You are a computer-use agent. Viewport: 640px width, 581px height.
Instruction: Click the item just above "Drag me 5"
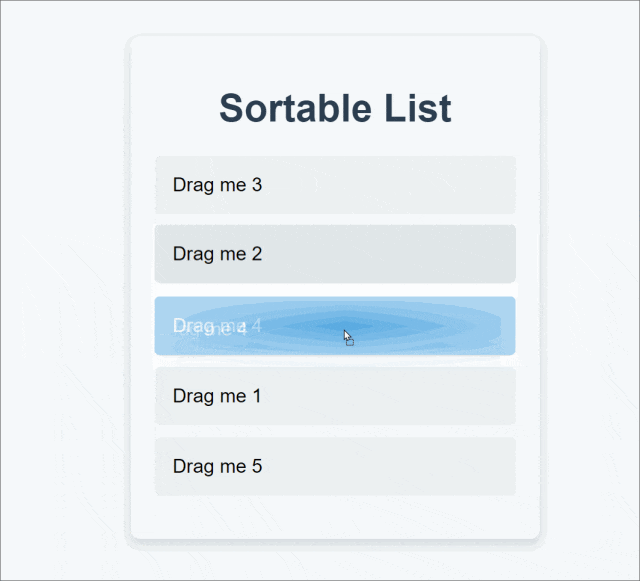pos(335,396)
